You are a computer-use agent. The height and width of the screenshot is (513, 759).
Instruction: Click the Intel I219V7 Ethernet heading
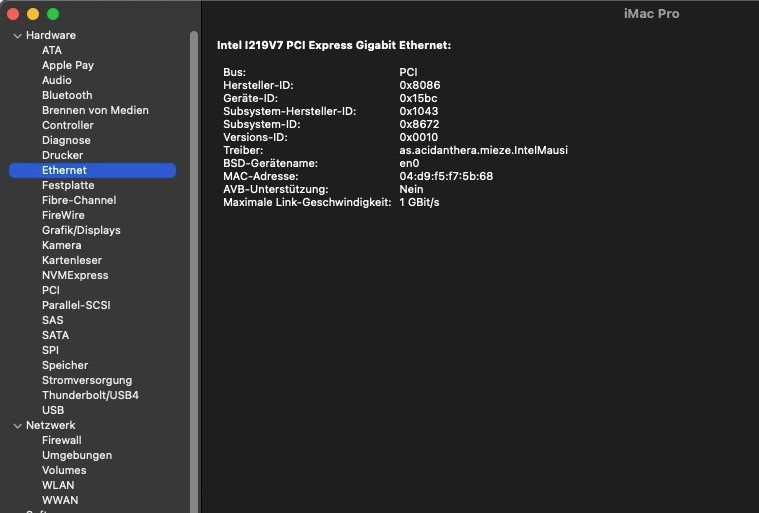334,45
